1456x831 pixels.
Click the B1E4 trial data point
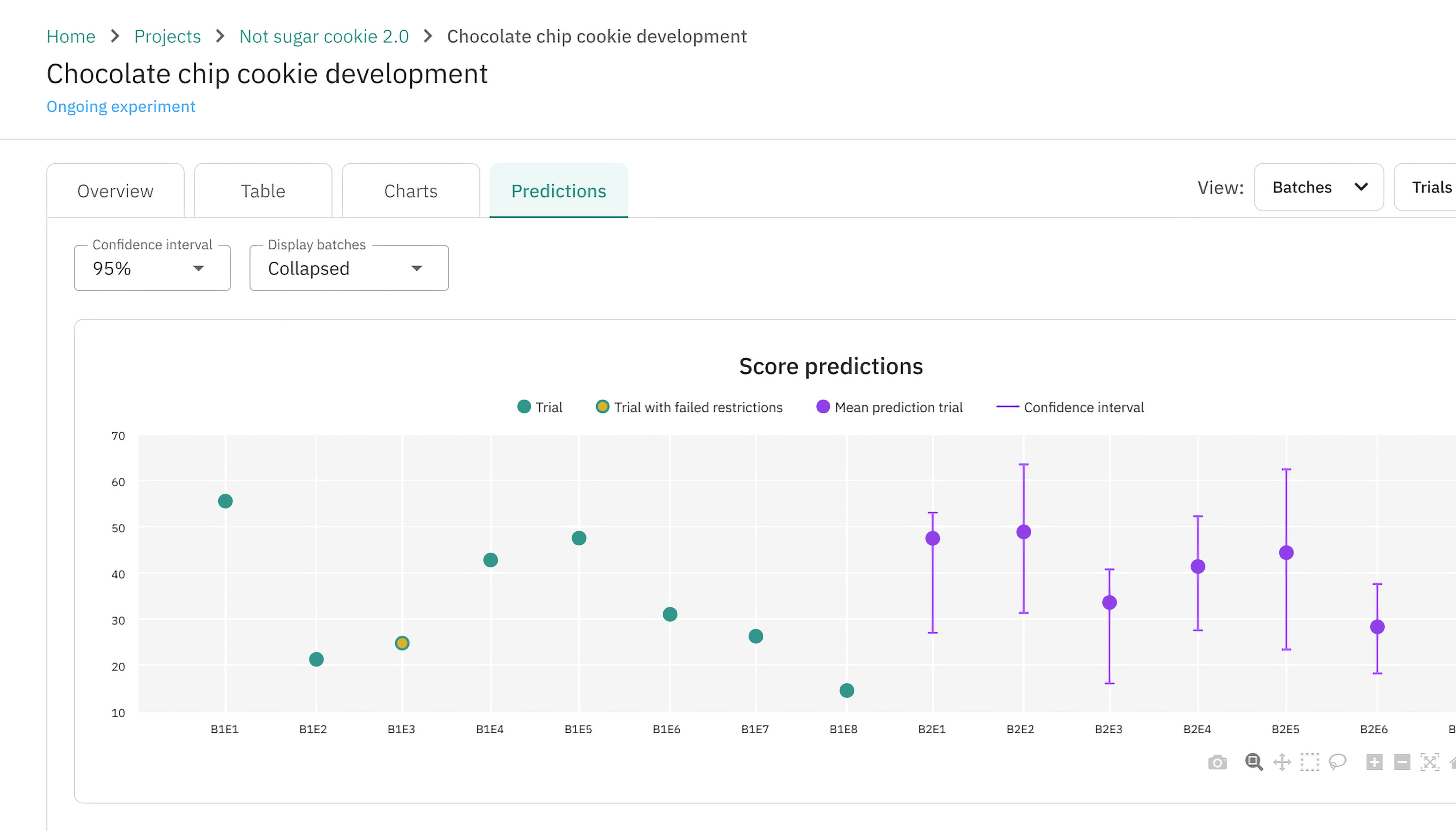point(491,560)
